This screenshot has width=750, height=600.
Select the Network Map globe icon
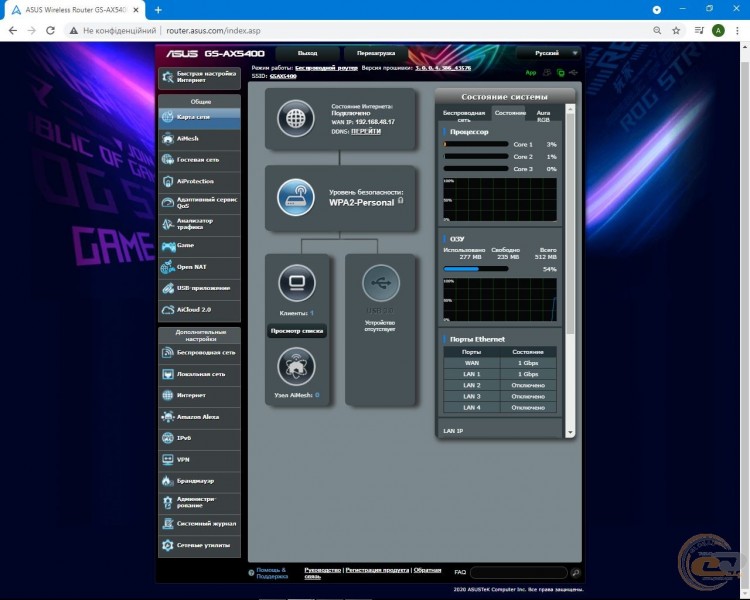coord(167,117)
